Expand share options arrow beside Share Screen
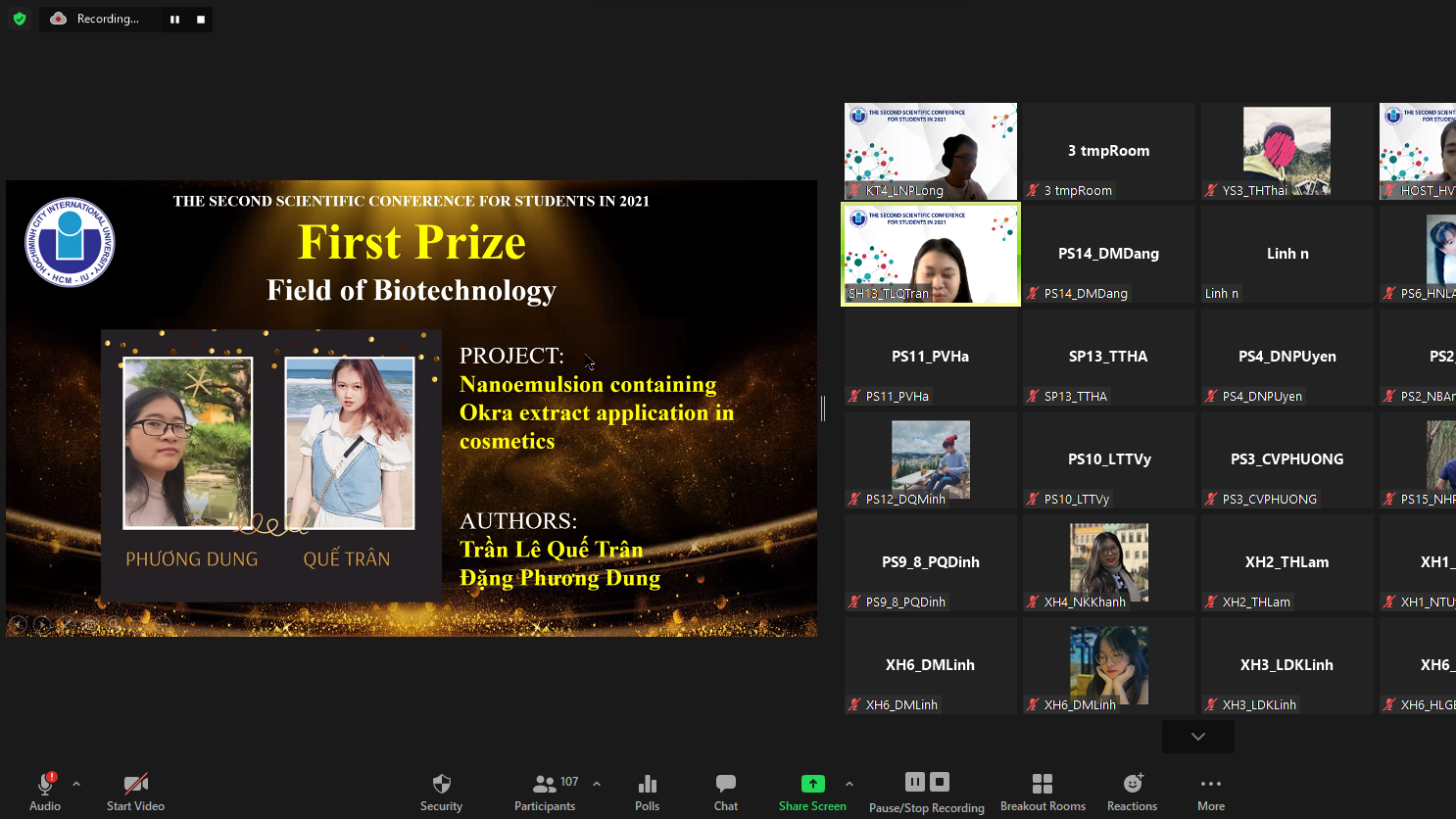This screenshot has height=819, width=1456. click(849, 784)
